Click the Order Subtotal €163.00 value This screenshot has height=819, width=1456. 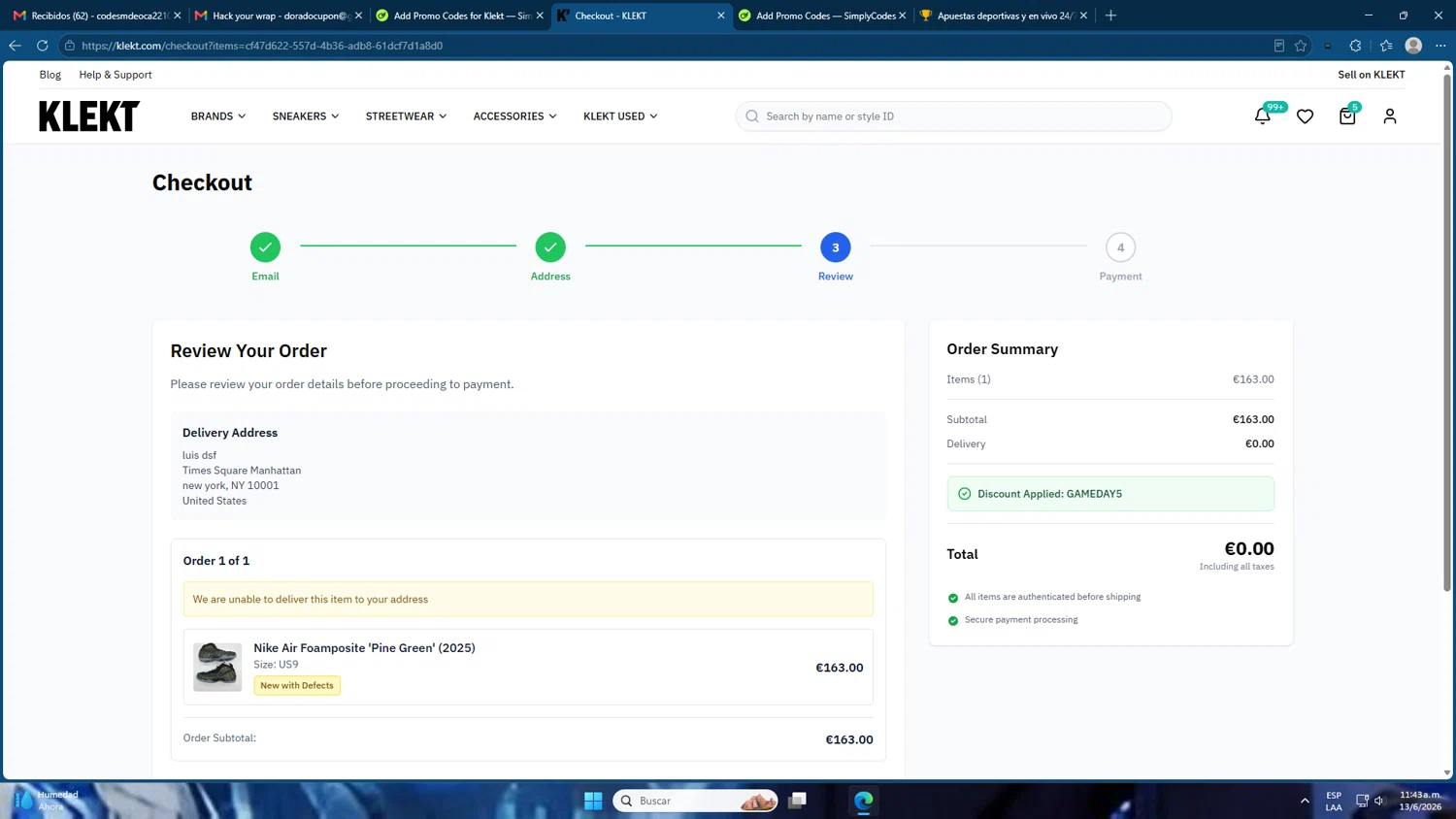click(849, 739)
